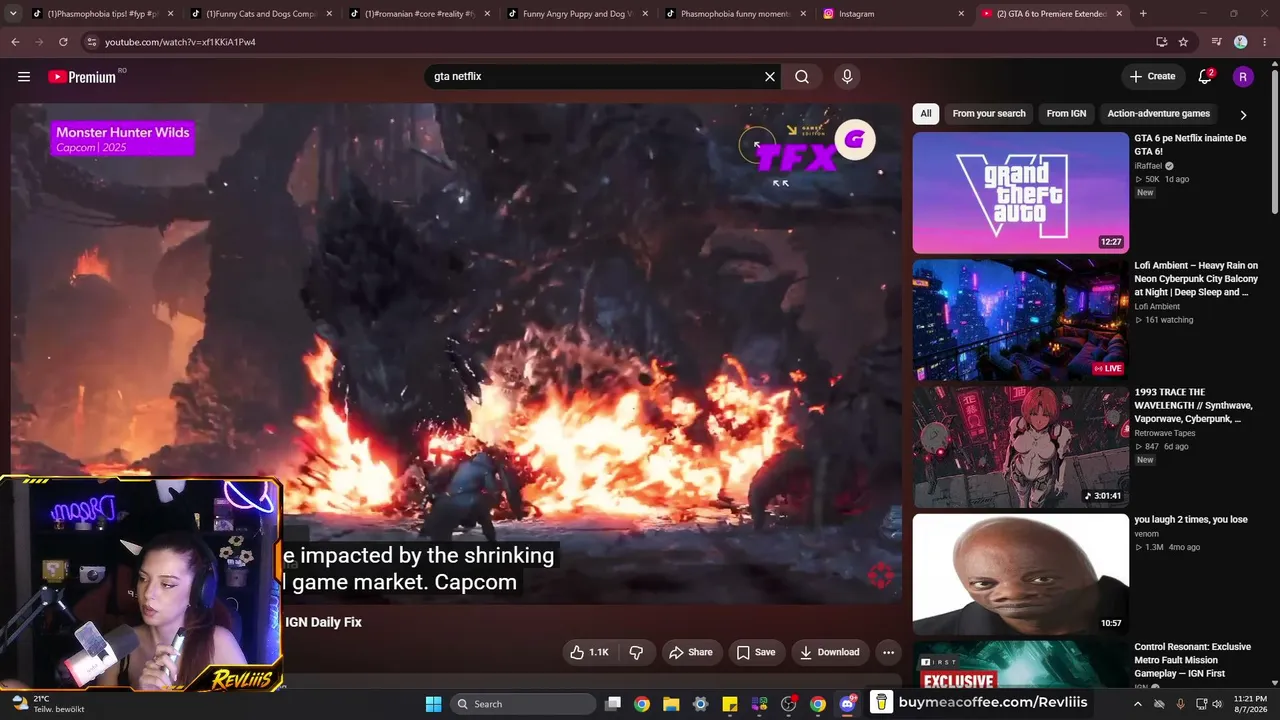Open the Lofi Ambient live stream thumbnail
Viewport: 1280px width, 720px height.
[1020, 320]
